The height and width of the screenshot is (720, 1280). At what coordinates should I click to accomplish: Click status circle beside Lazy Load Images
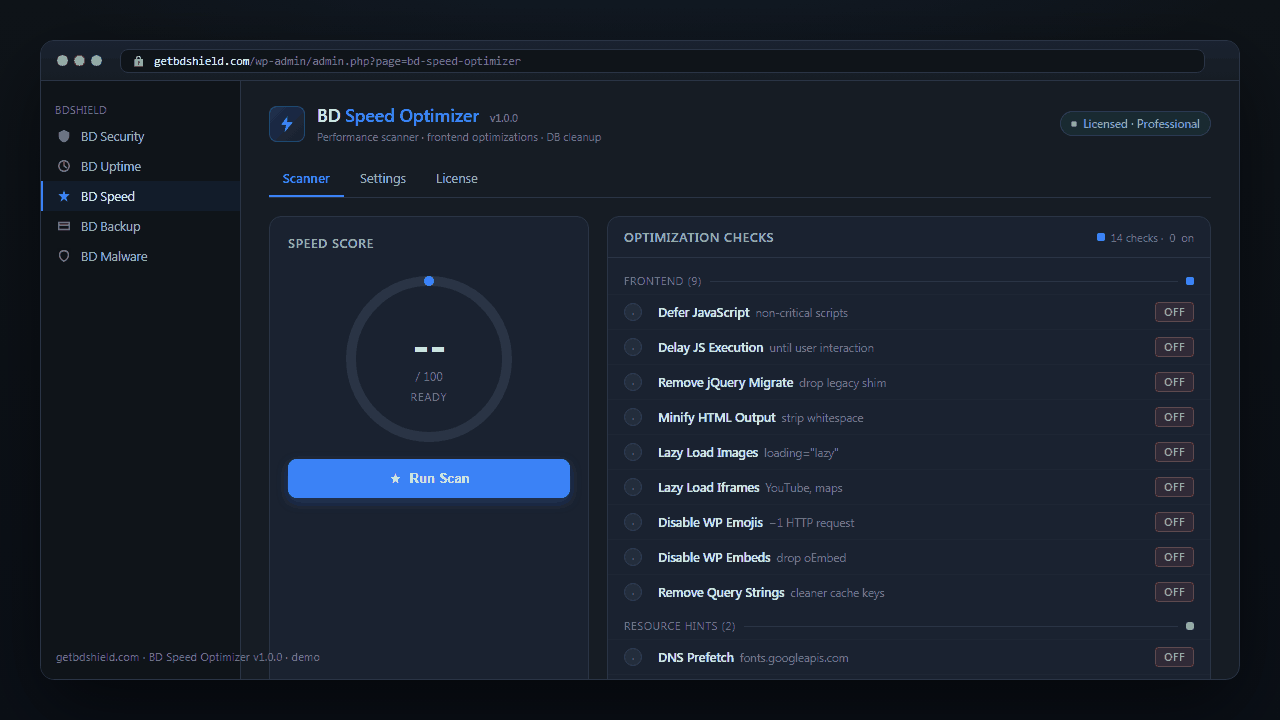[x=633, y=452]
